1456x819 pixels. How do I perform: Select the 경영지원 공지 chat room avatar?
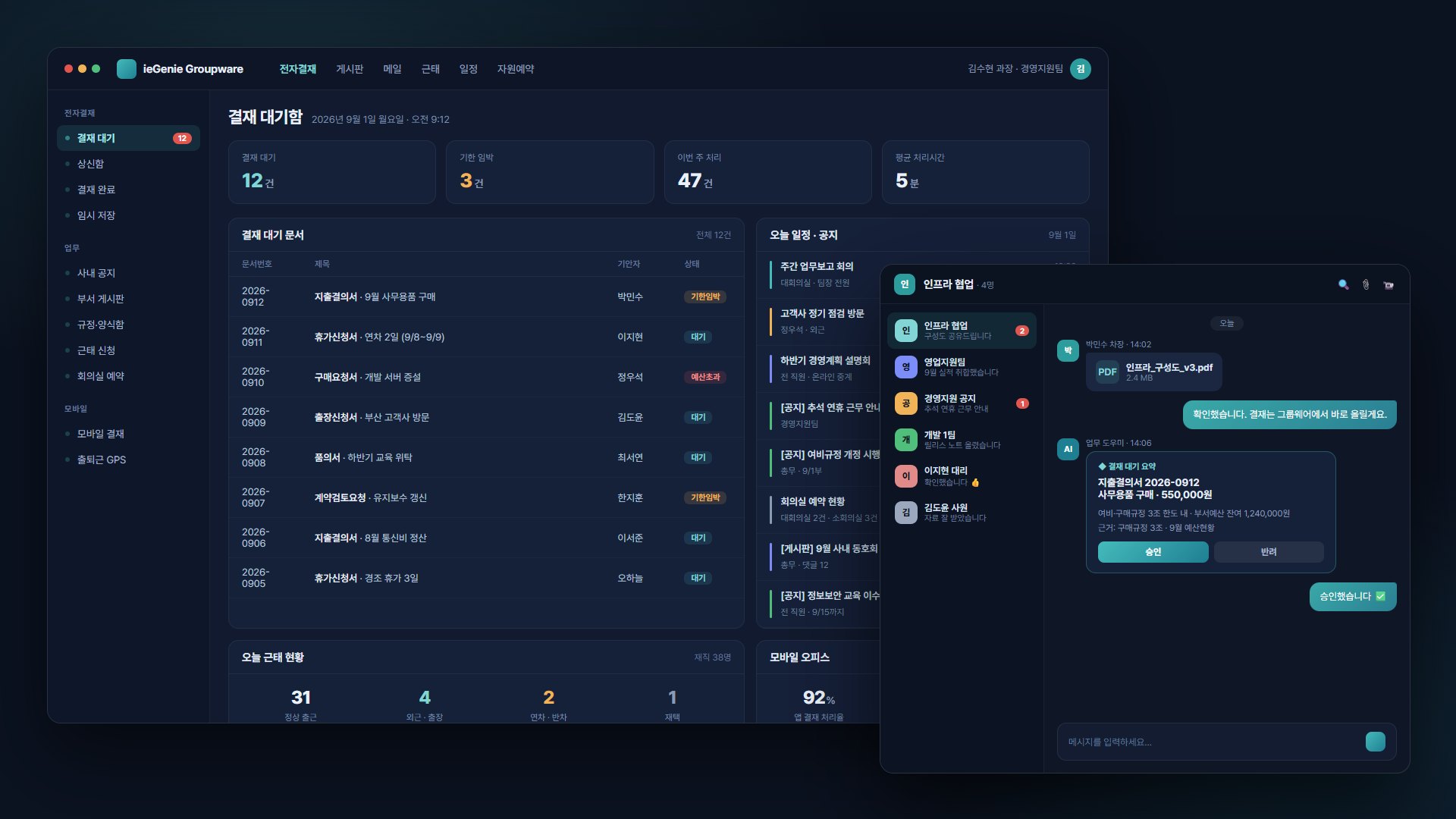[905, 403]
